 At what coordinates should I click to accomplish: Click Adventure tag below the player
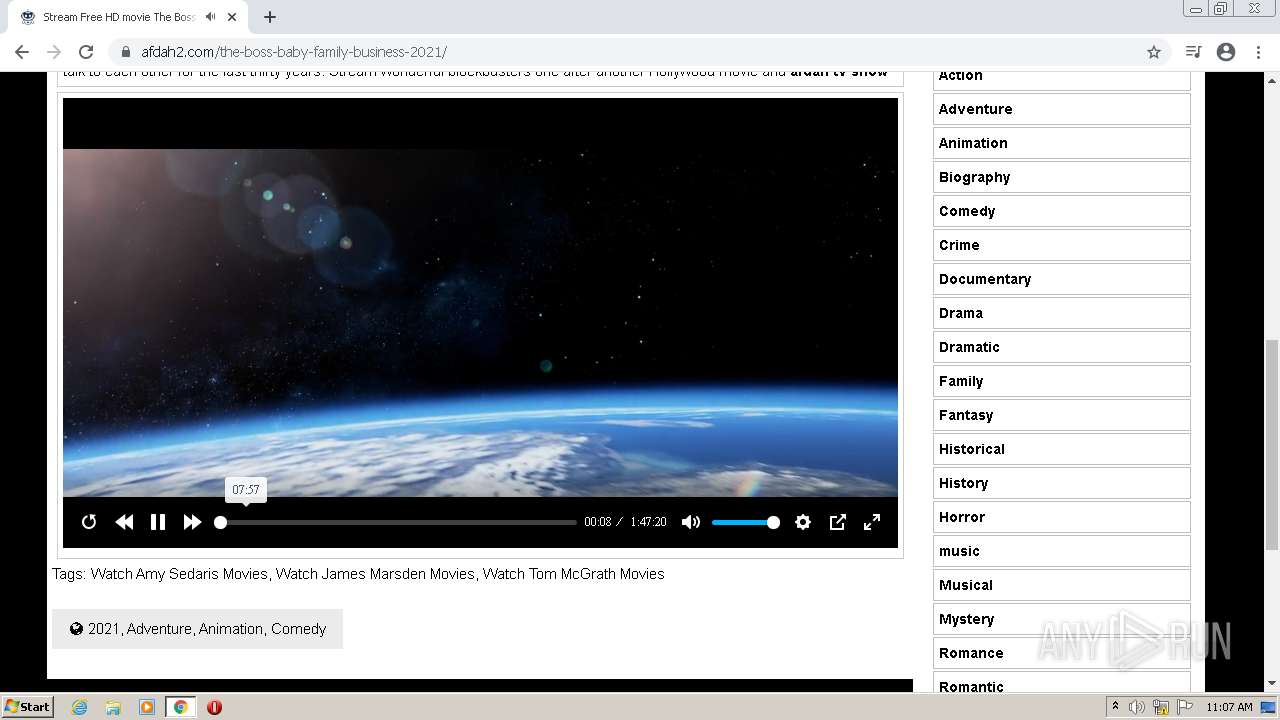(x=159, y=629)
